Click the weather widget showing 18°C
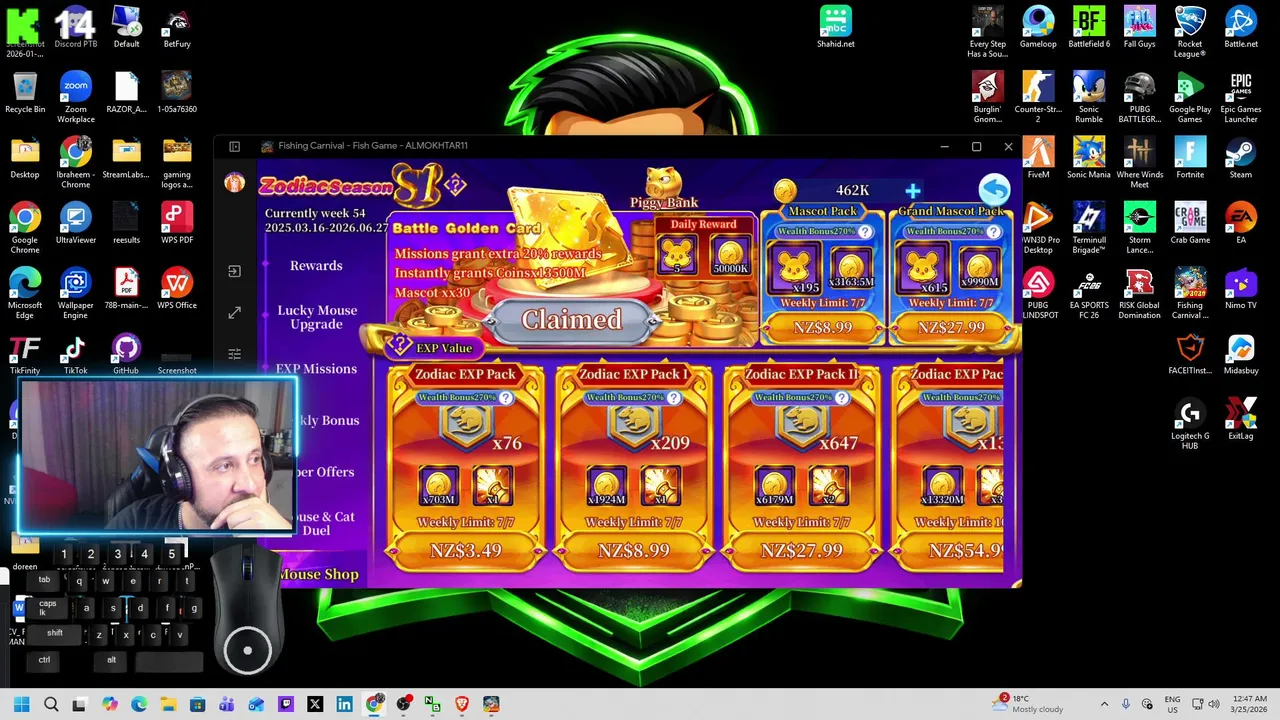The height and width of the screenshot is (720, 1280). click(1028, 704)
